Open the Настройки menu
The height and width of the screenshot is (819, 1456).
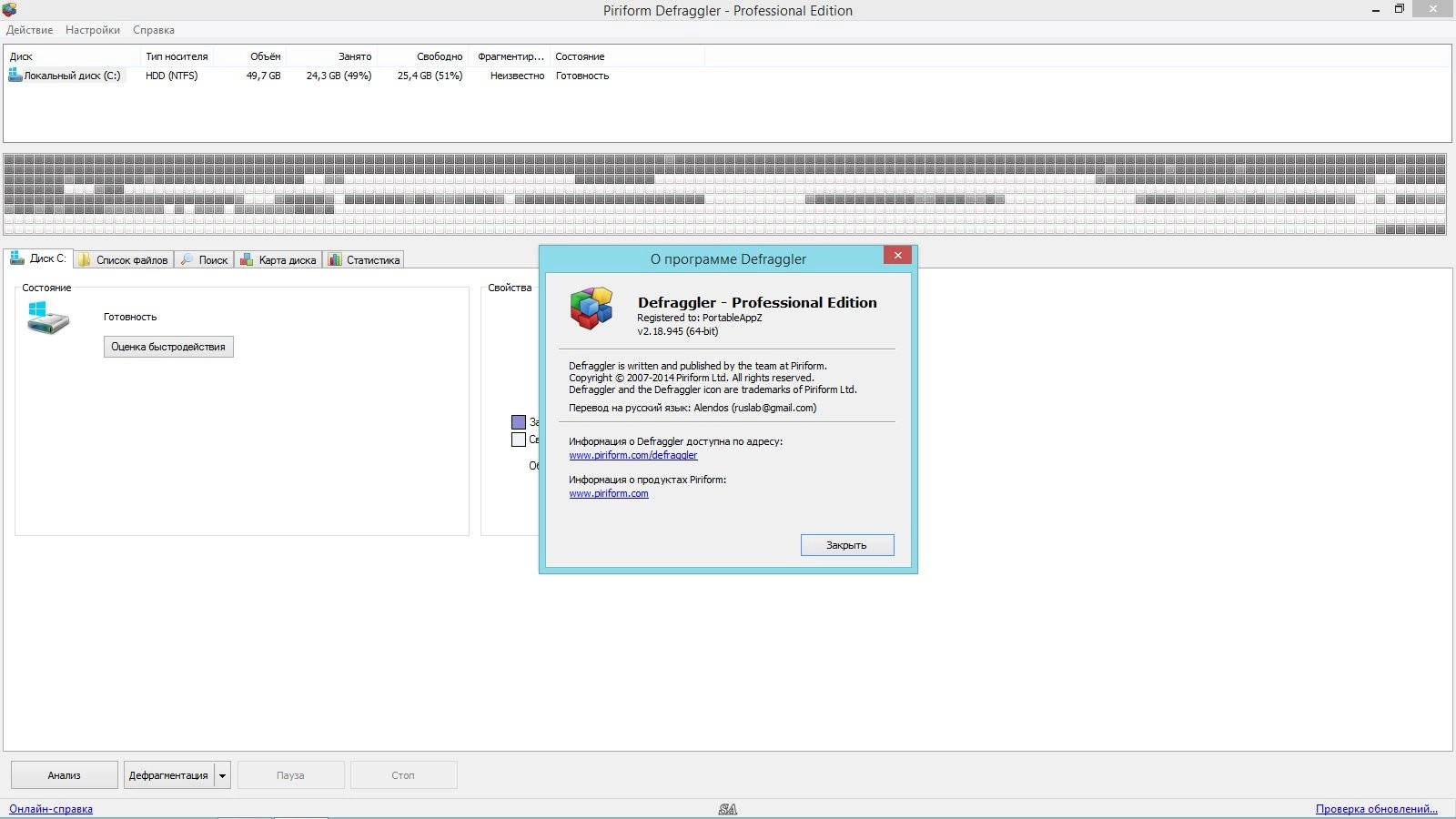tap(93, 30)
